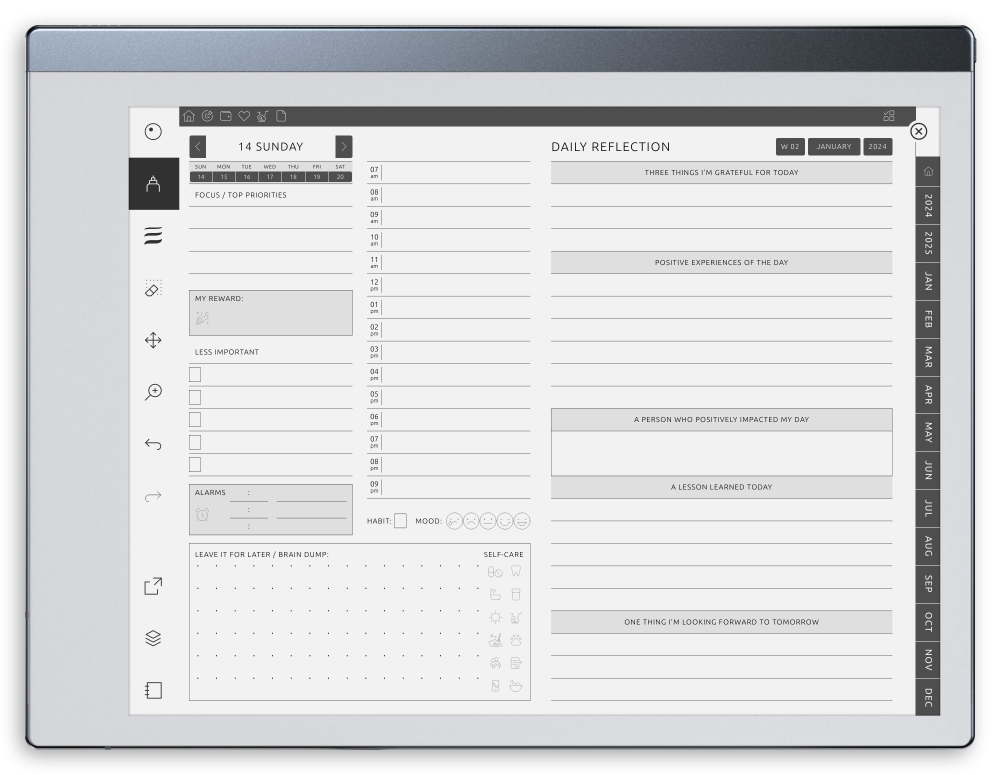The width and height of the screenshot is (1000, 775).
Task: Select the crying face mood
Action: [454, 521]
